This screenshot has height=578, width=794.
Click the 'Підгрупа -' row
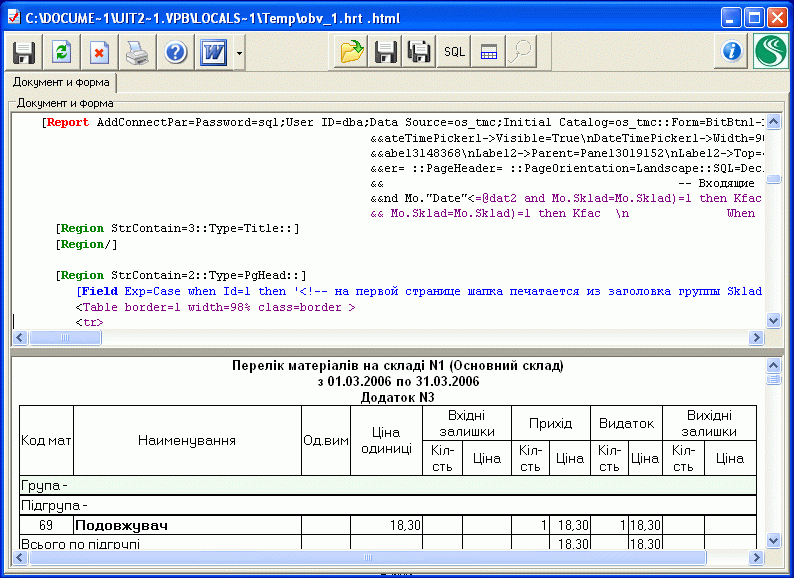point(388,505)
